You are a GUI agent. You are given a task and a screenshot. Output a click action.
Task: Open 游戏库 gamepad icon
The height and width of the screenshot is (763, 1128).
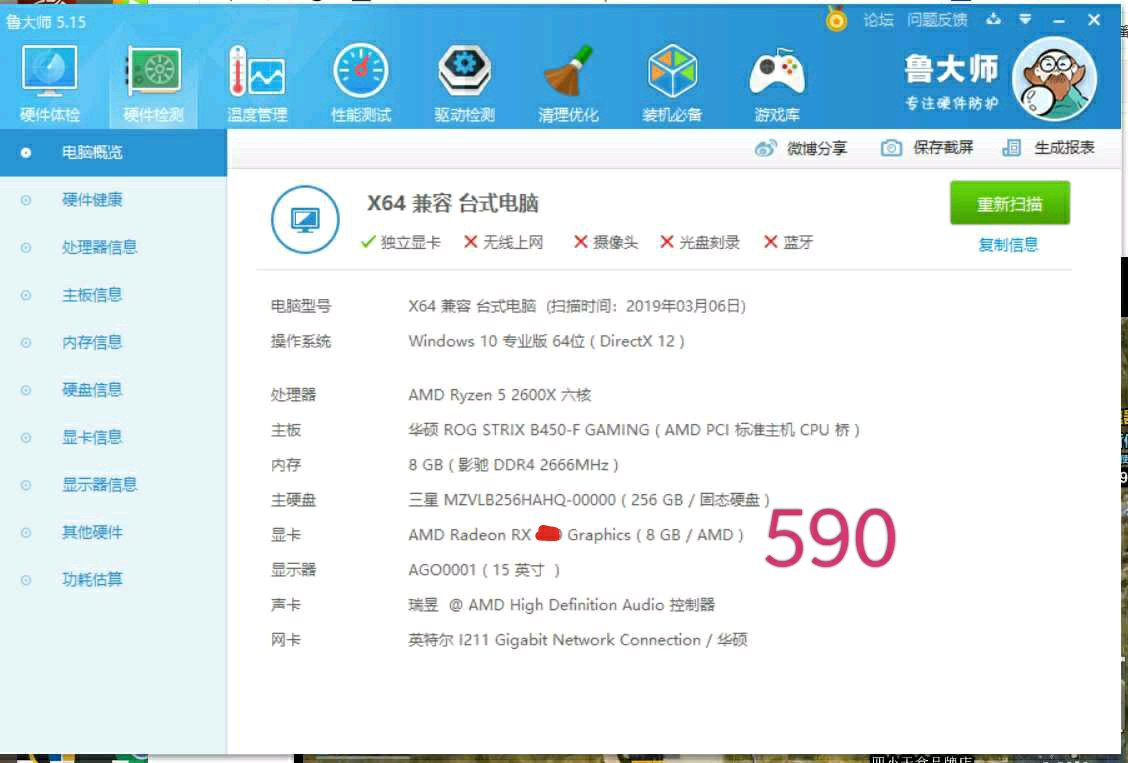[777, 83]
